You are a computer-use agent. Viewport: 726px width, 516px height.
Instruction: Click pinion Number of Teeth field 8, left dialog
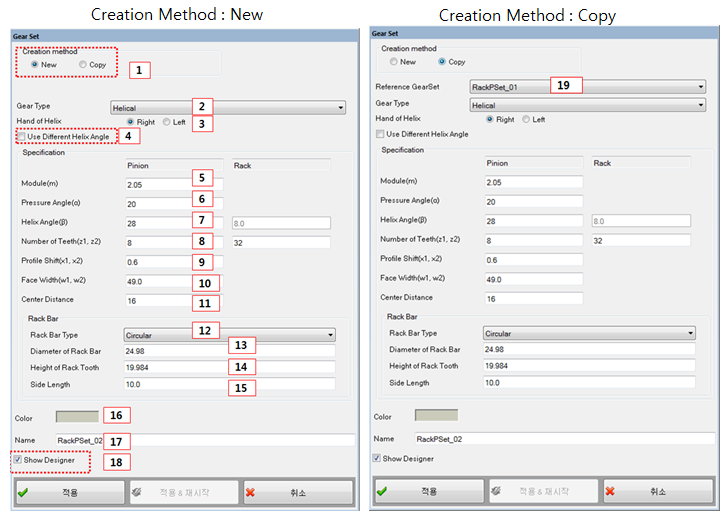pyautogui.click(x=174, y=243)
